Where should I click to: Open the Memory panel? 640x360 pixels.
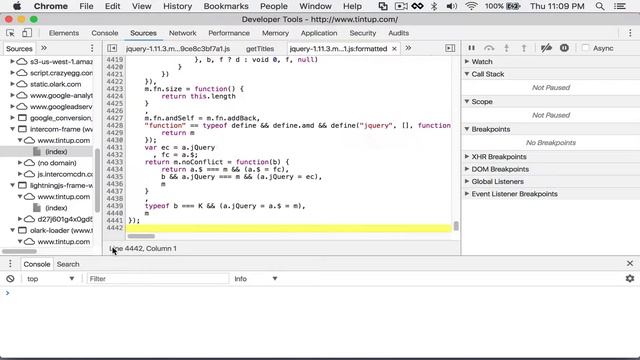[275, 33]
